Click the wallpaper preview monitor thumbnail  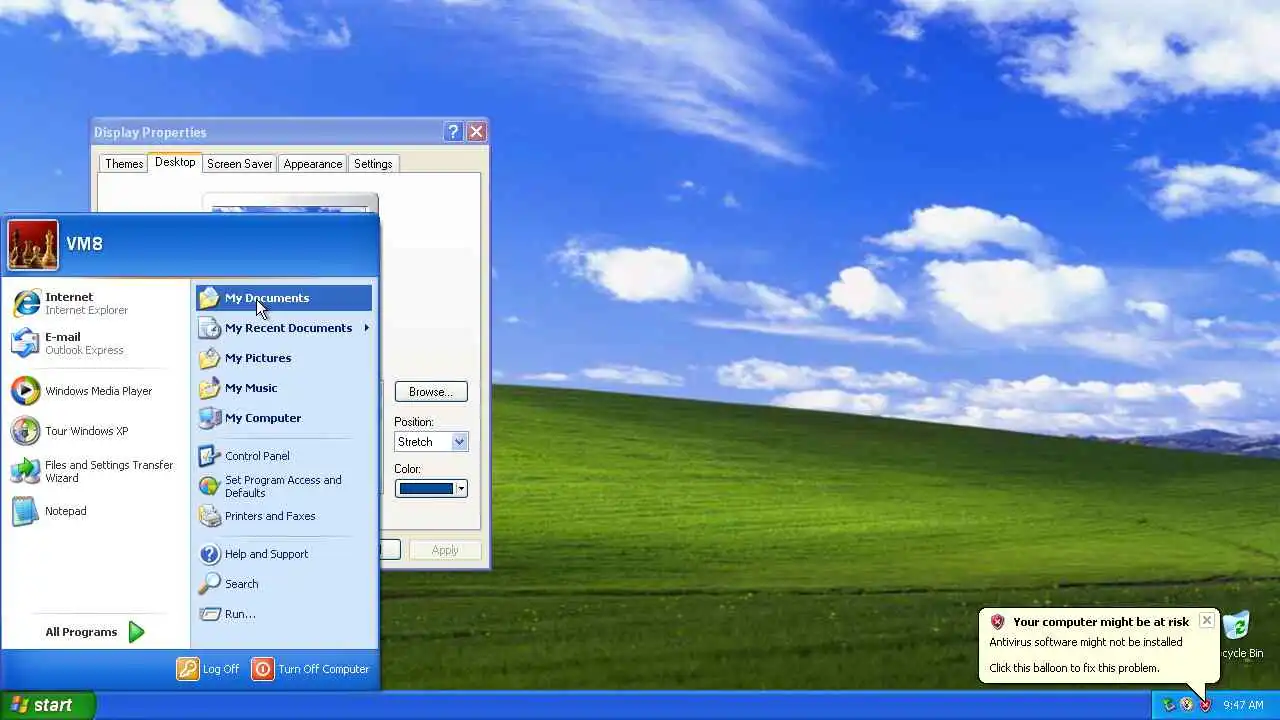[290, 205]
